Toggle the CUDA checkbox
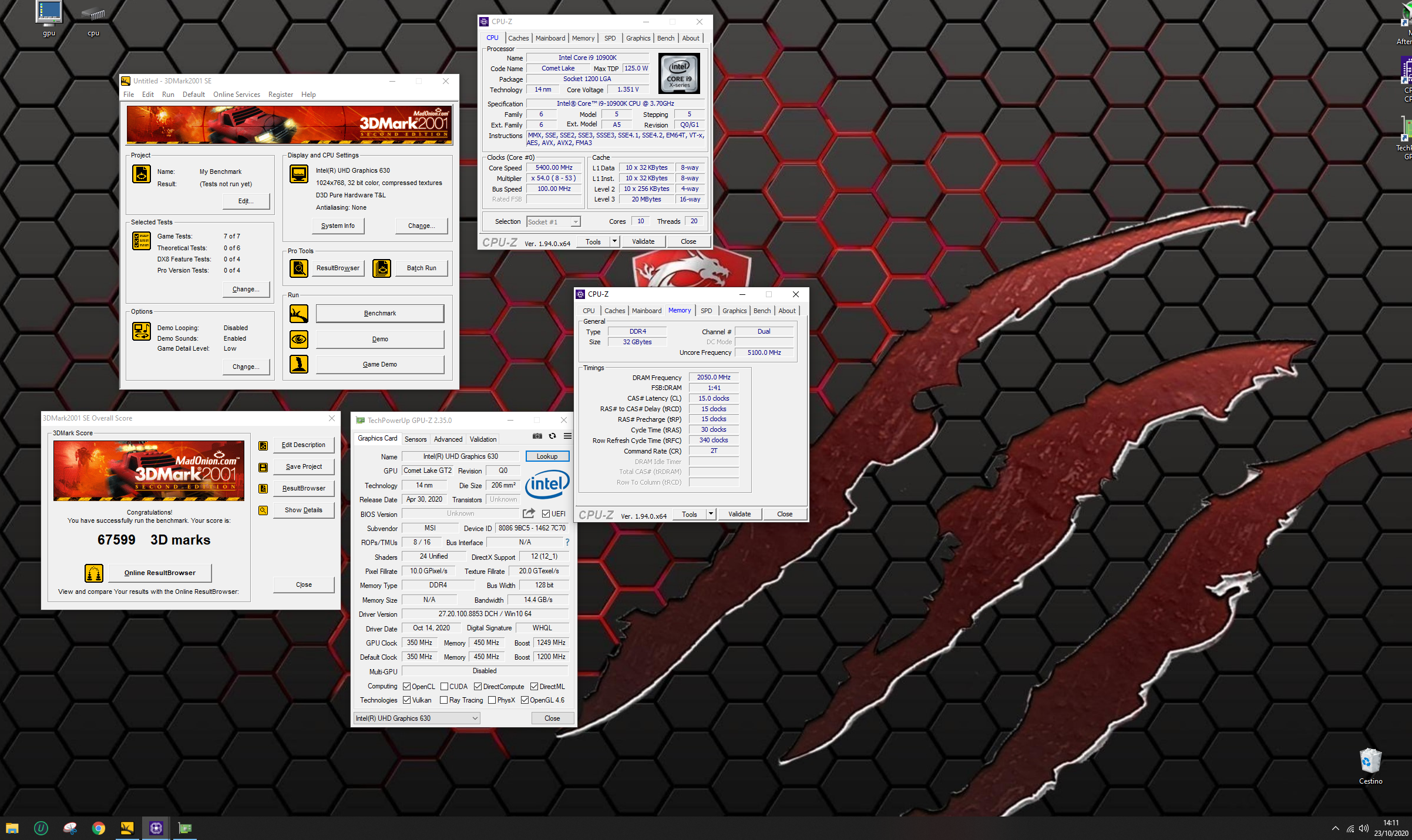 pos(444,687)
